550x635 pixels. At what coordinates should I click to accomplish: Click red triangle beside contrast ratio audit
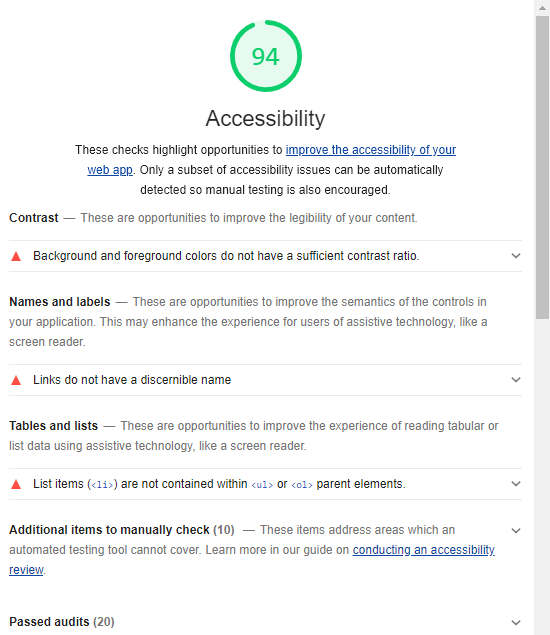click(x=16, y=256)
